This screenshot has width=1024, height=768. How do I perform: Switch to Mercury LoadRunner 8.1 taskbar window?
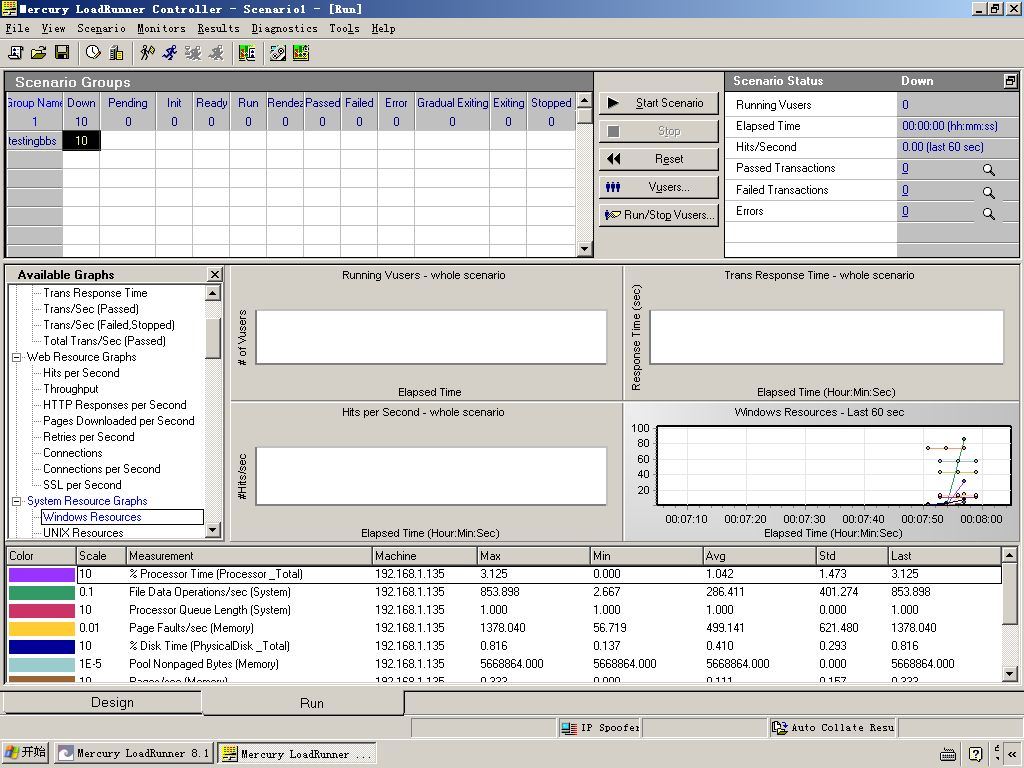[x=133, y=753]
